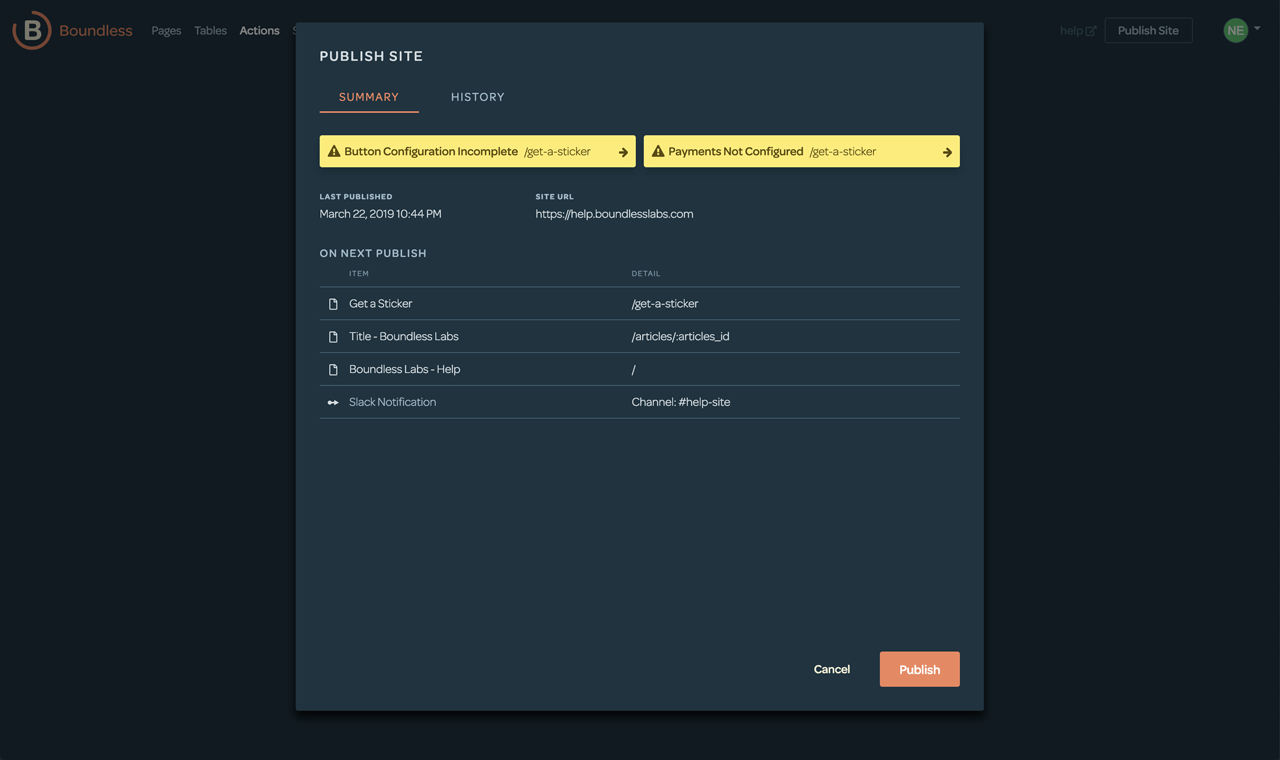
Task: Click the Slack Notification action icon
Action: click(333, 402)
